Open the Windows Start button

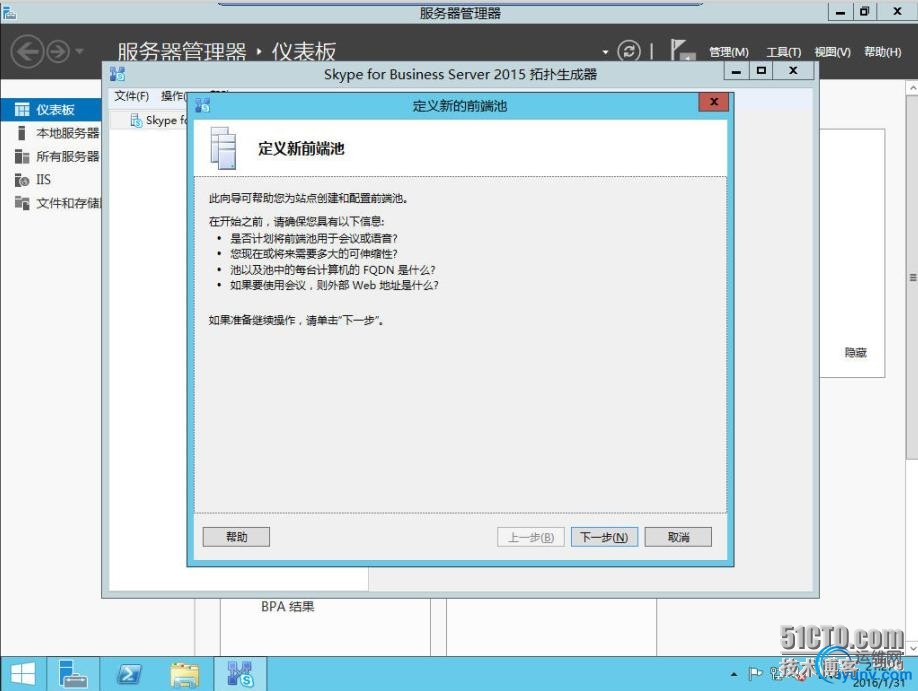pos(23,674)
